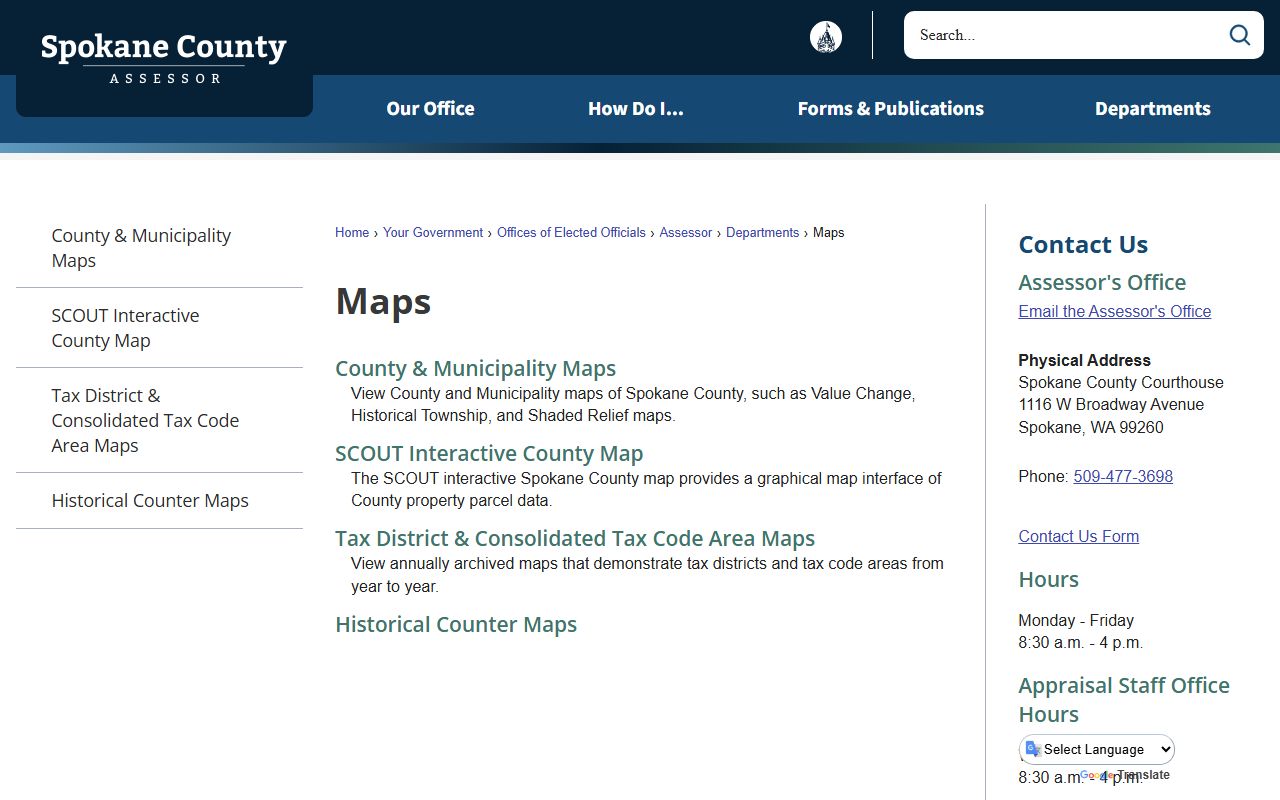Screen dimensions: 1280x800
Task: Click the Spokane County Assessor logo
Action: (x=164, y=58)
